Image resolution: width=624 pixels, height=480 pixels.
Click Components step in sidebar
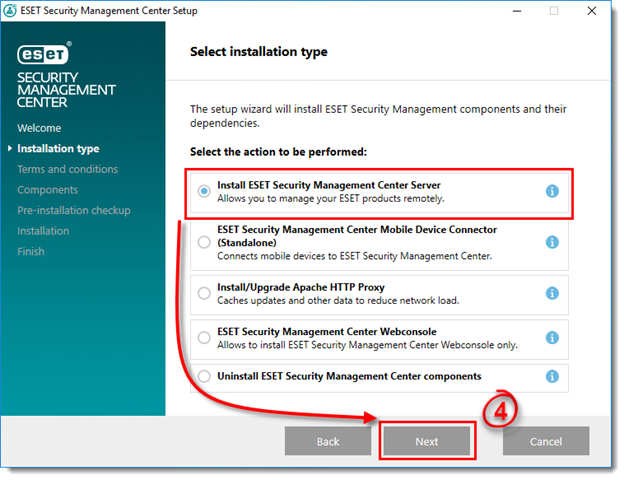point(47,190)
